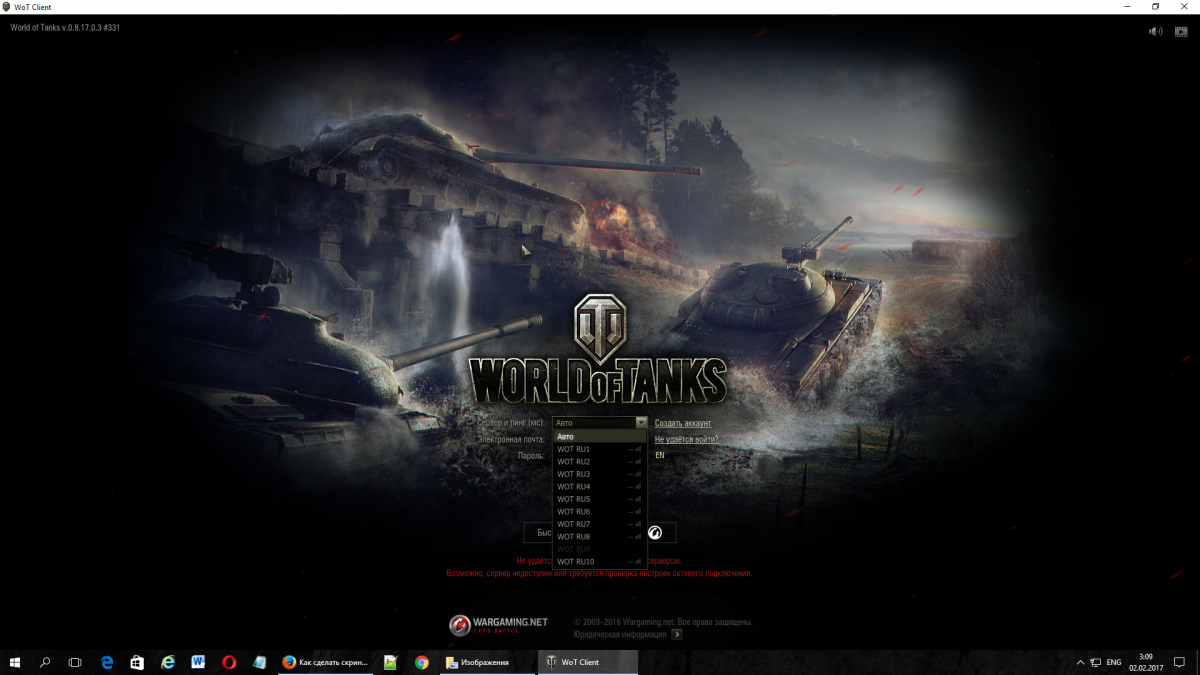Image resolution: width=1200 pixels, height=675 pixels.
Task: Choose server WOT RU7
Action: (x=600, y=524)
